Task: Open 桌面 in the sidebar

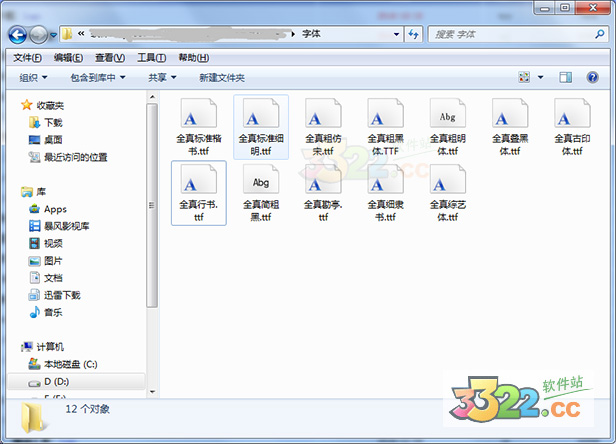Action: [x=46, y=140]
